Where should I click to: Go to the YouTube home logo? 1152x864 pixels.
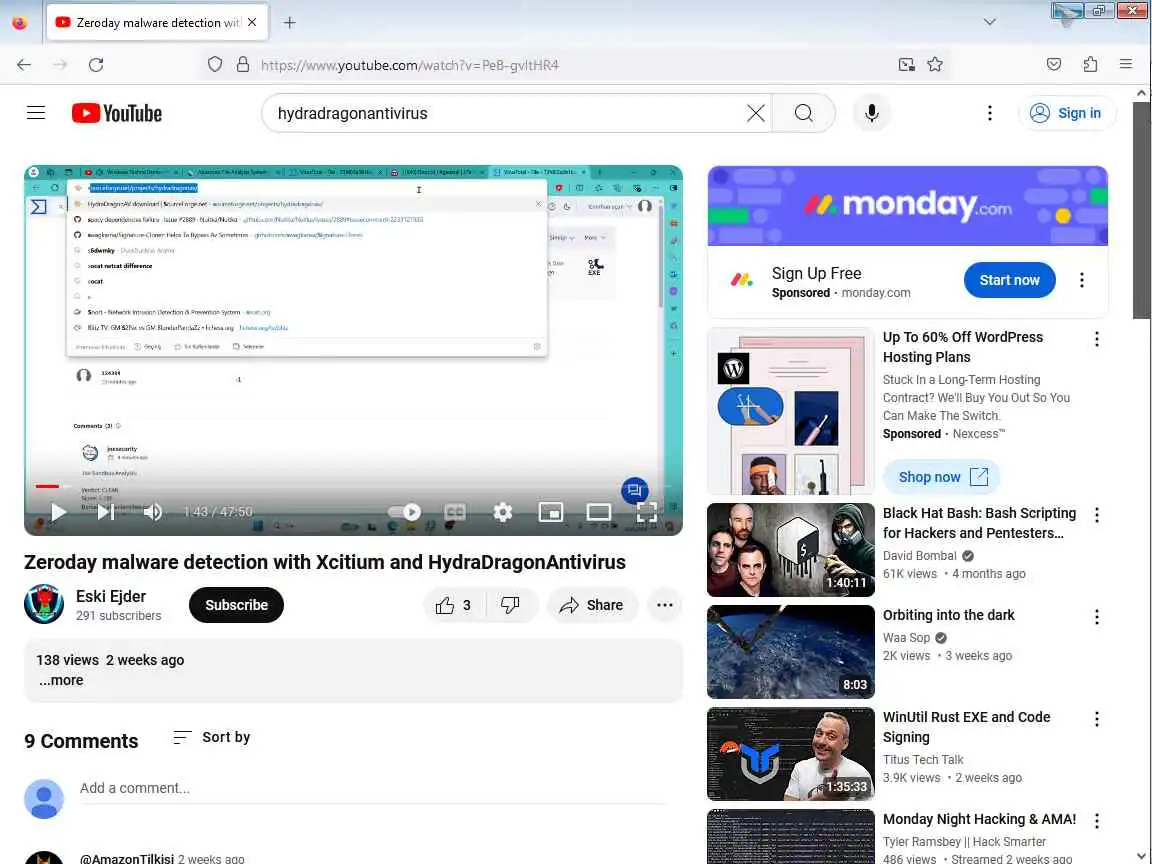117,113
